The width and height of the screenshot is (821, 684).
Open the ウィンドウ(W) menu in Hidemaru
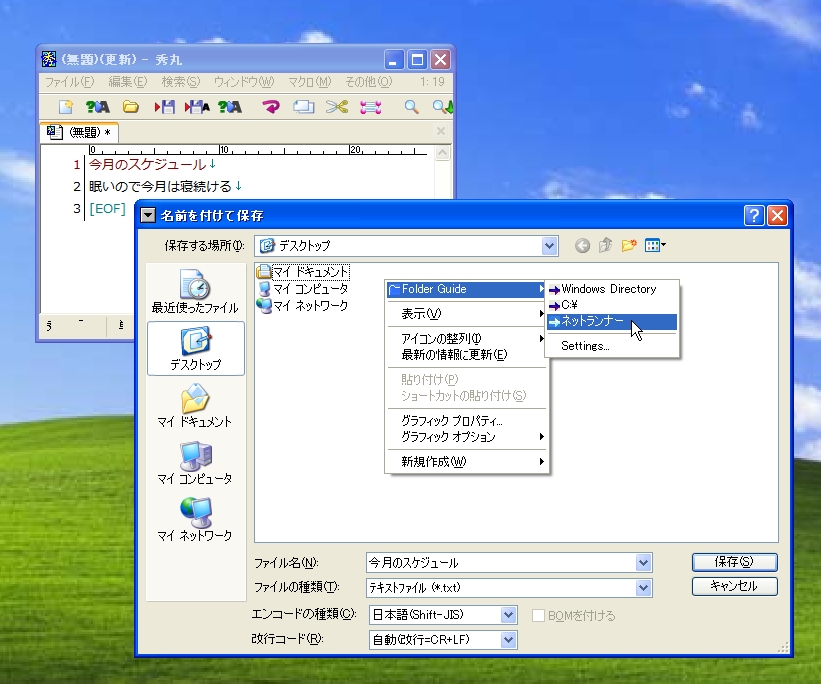click(x=244, y=82)
